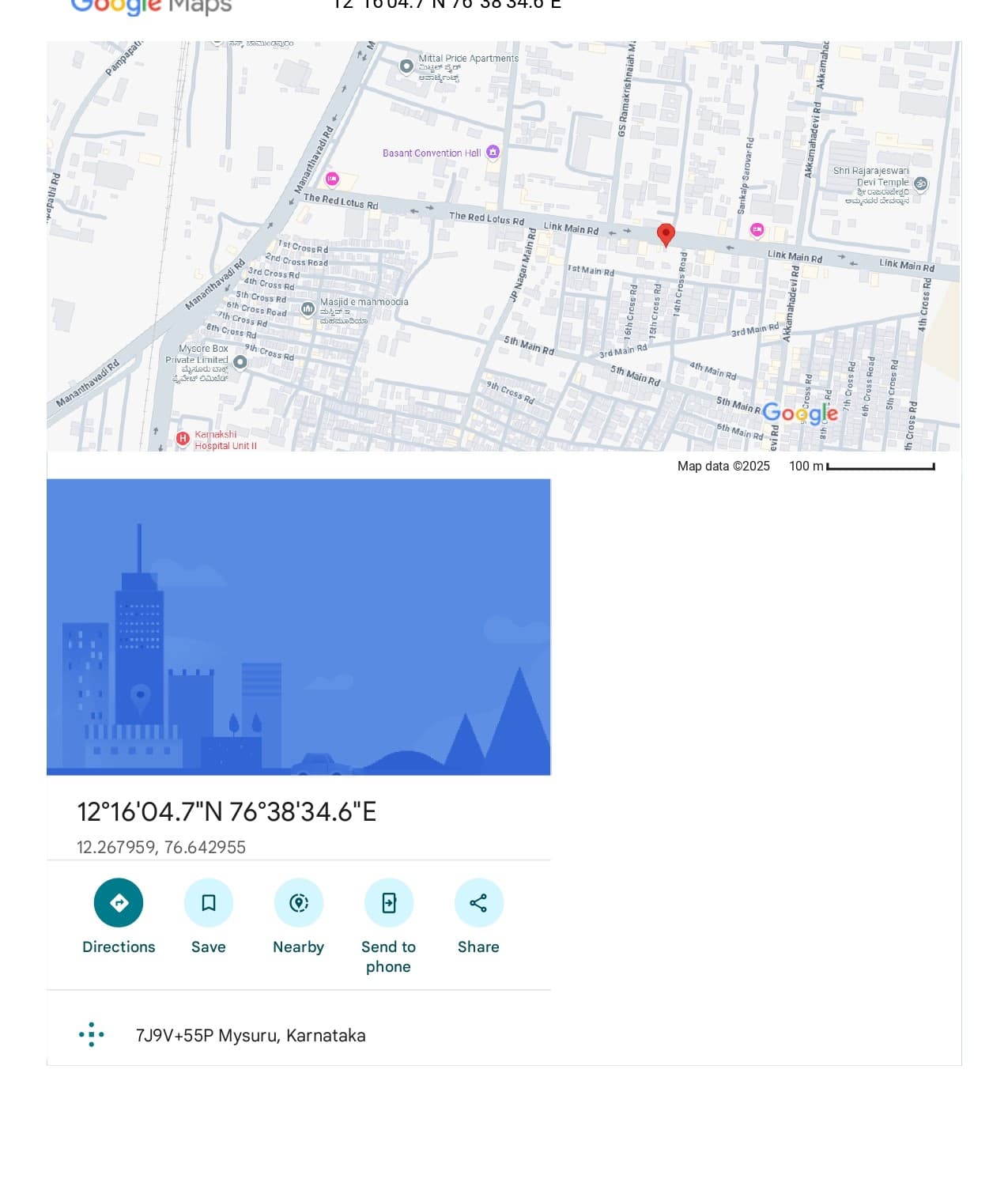The height and width of the screenshot is (1179, 1008).
Task: Click the Directions icon button
Action: 119,902
